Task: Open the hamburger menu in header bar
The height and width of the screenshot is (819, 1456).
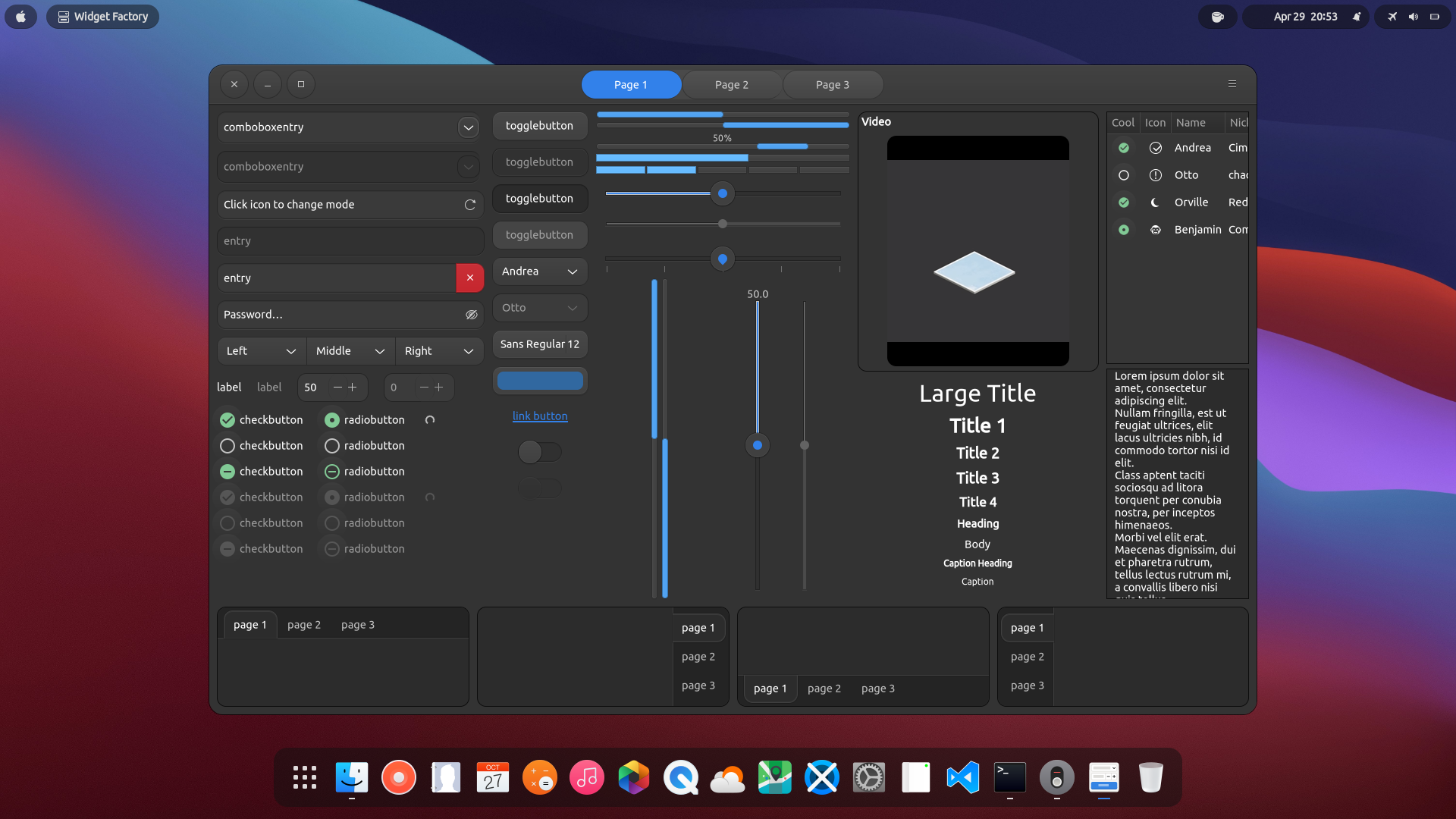Action: [1232, 84]
